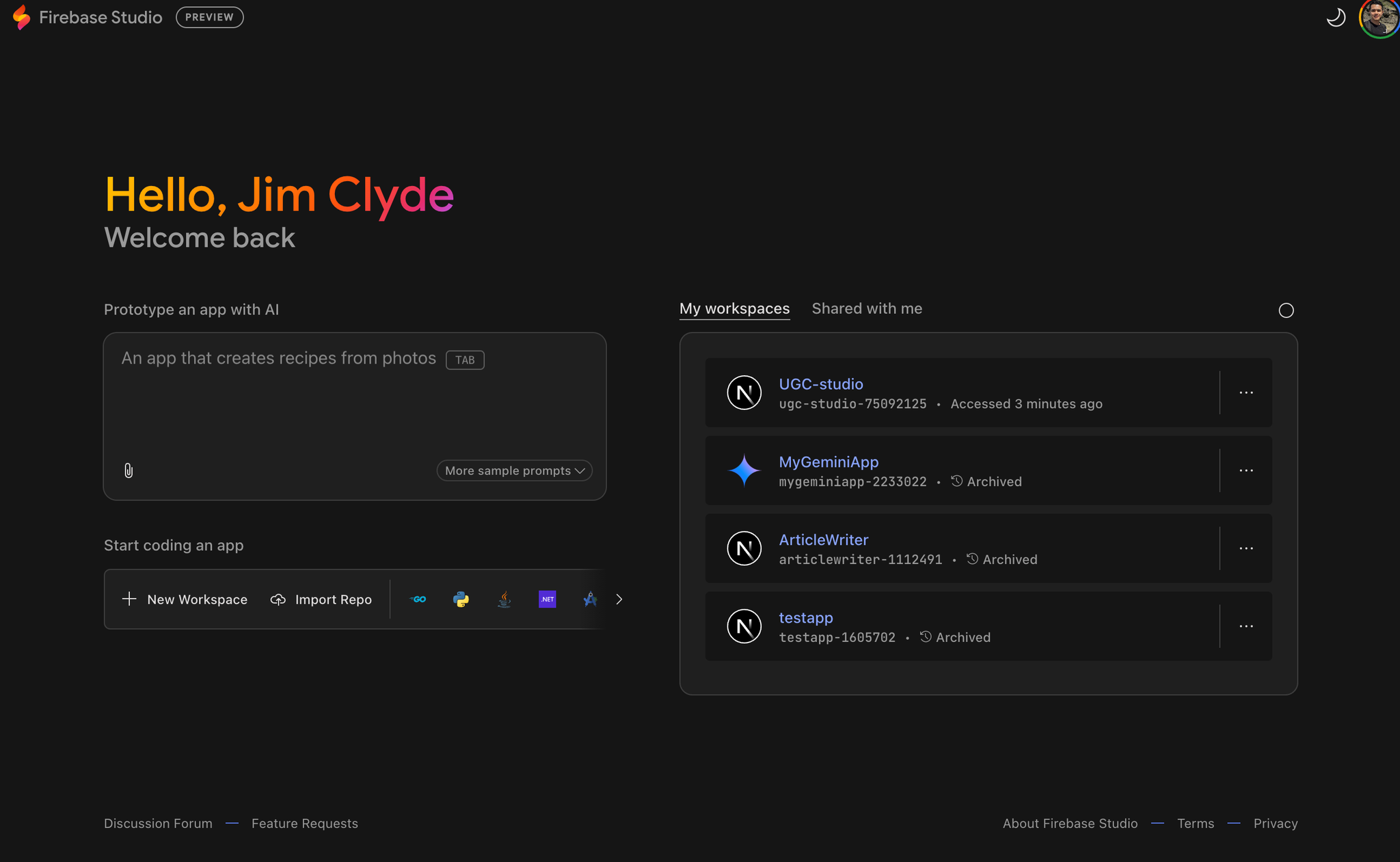The image size is (1400, 862).
Task: Show more templates with the right chevron
Action: 619,600
